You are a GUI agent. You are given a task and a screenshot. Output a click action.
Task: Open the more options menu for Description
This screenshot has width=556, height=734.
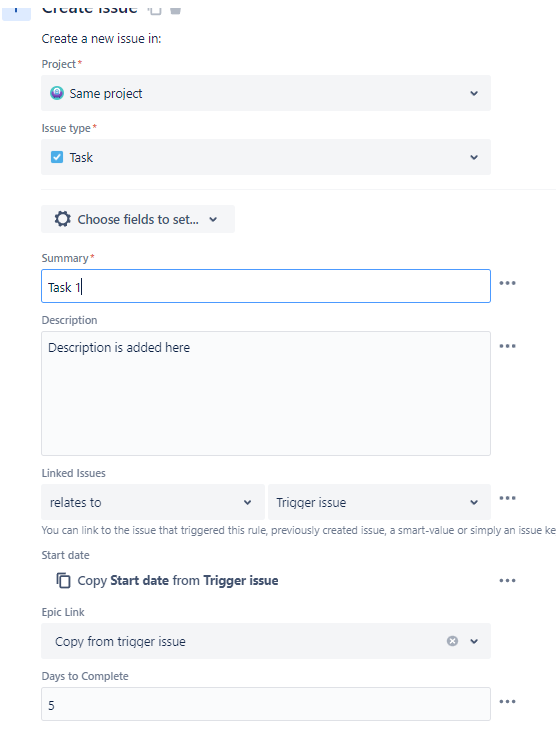pyautogui.click(x=507, y=346)
